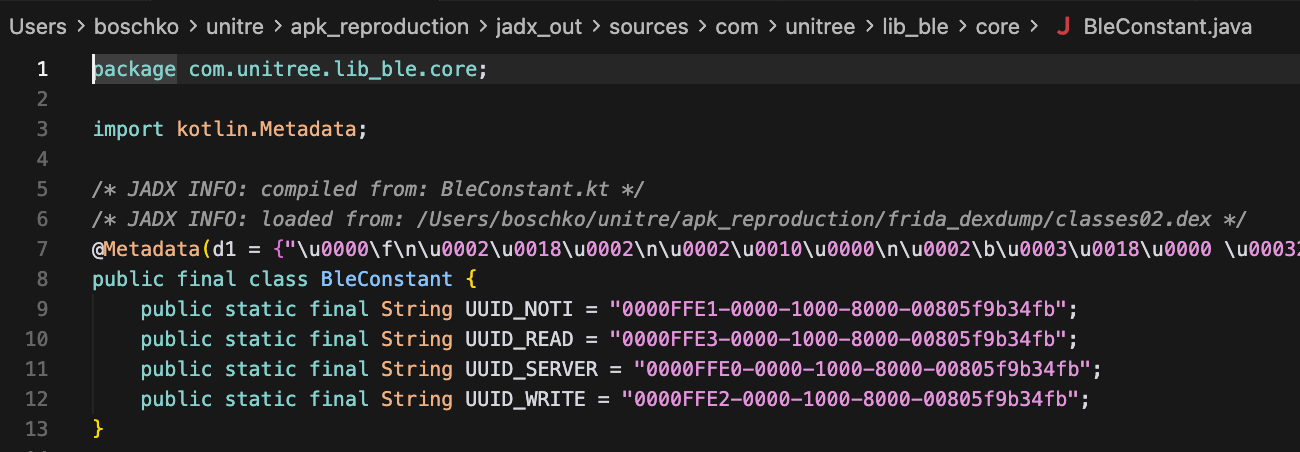The width and height of the screenshot is (1300, 452).
Task: Click the 'apk_reproduction' breadcrumb folder
Action: (x=379, y=27)
